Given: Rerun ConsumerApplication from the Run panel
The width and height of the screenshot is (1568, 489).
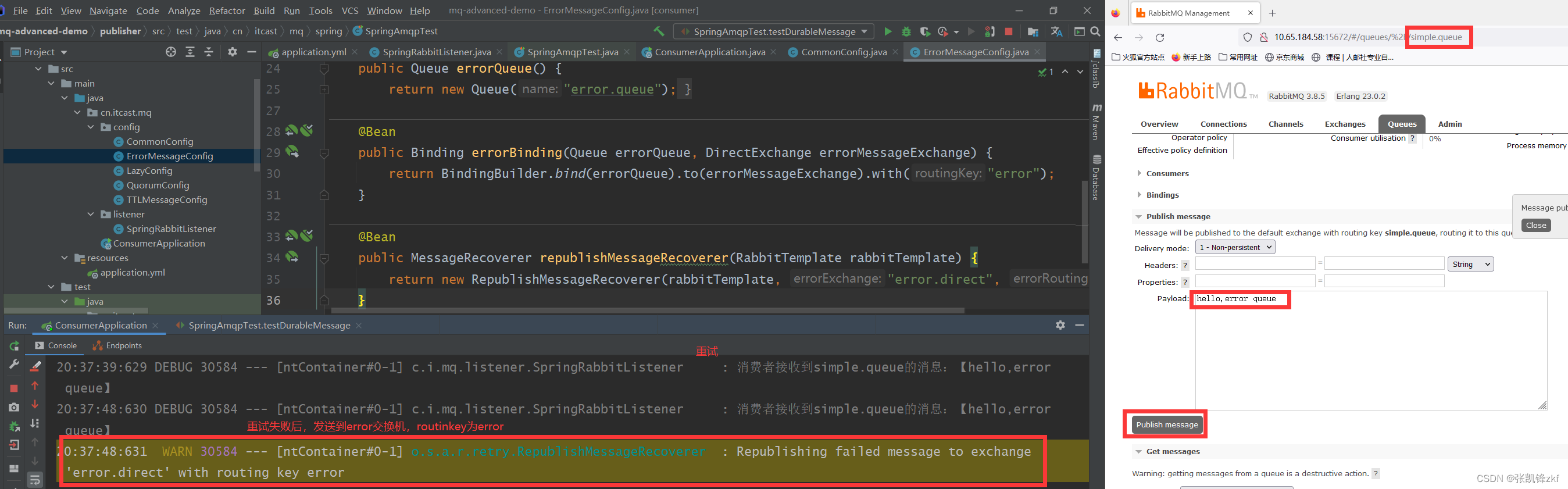Looking at the screenshot, I should click(14, 346).
